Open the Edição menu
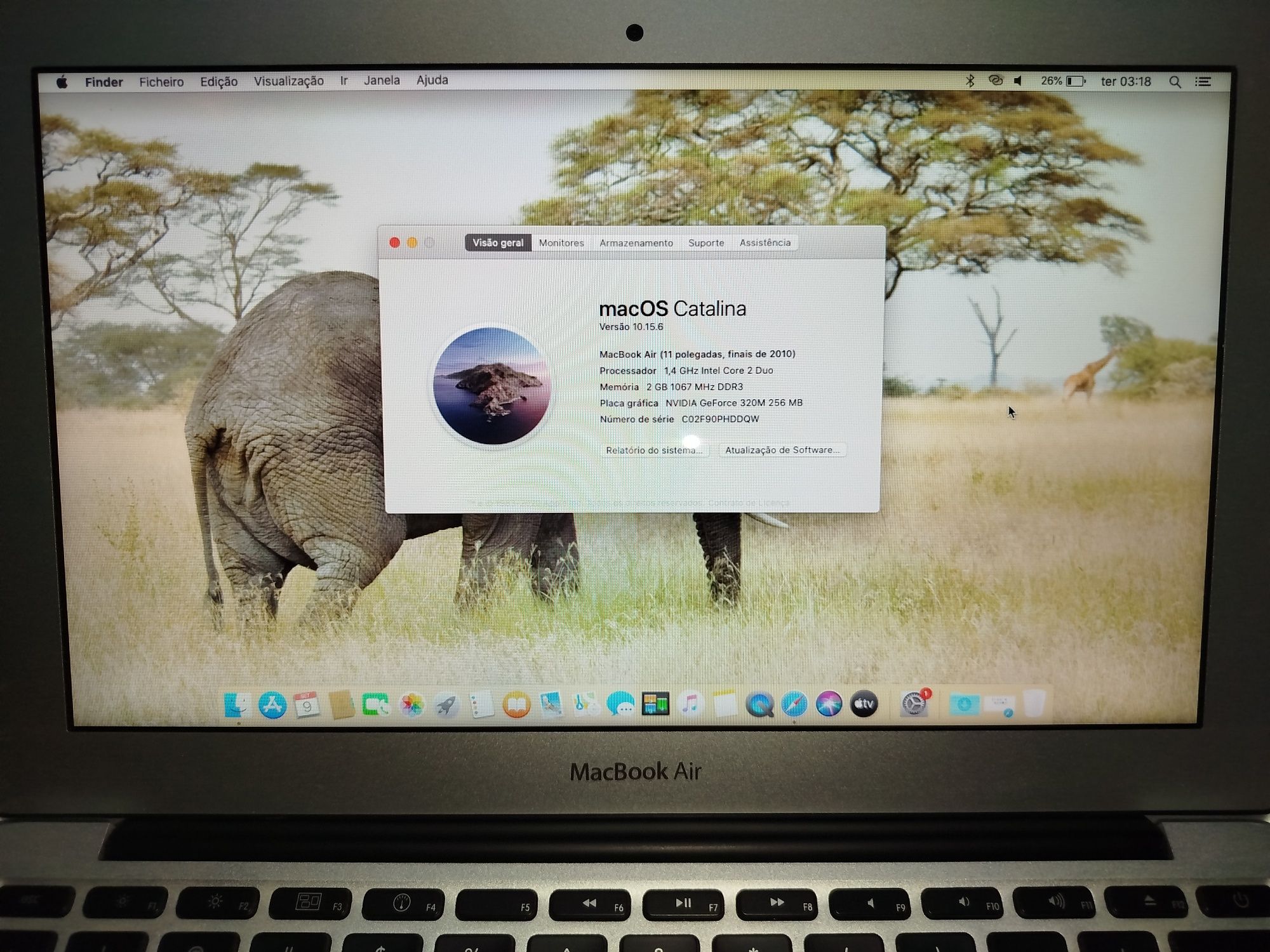 218,82
